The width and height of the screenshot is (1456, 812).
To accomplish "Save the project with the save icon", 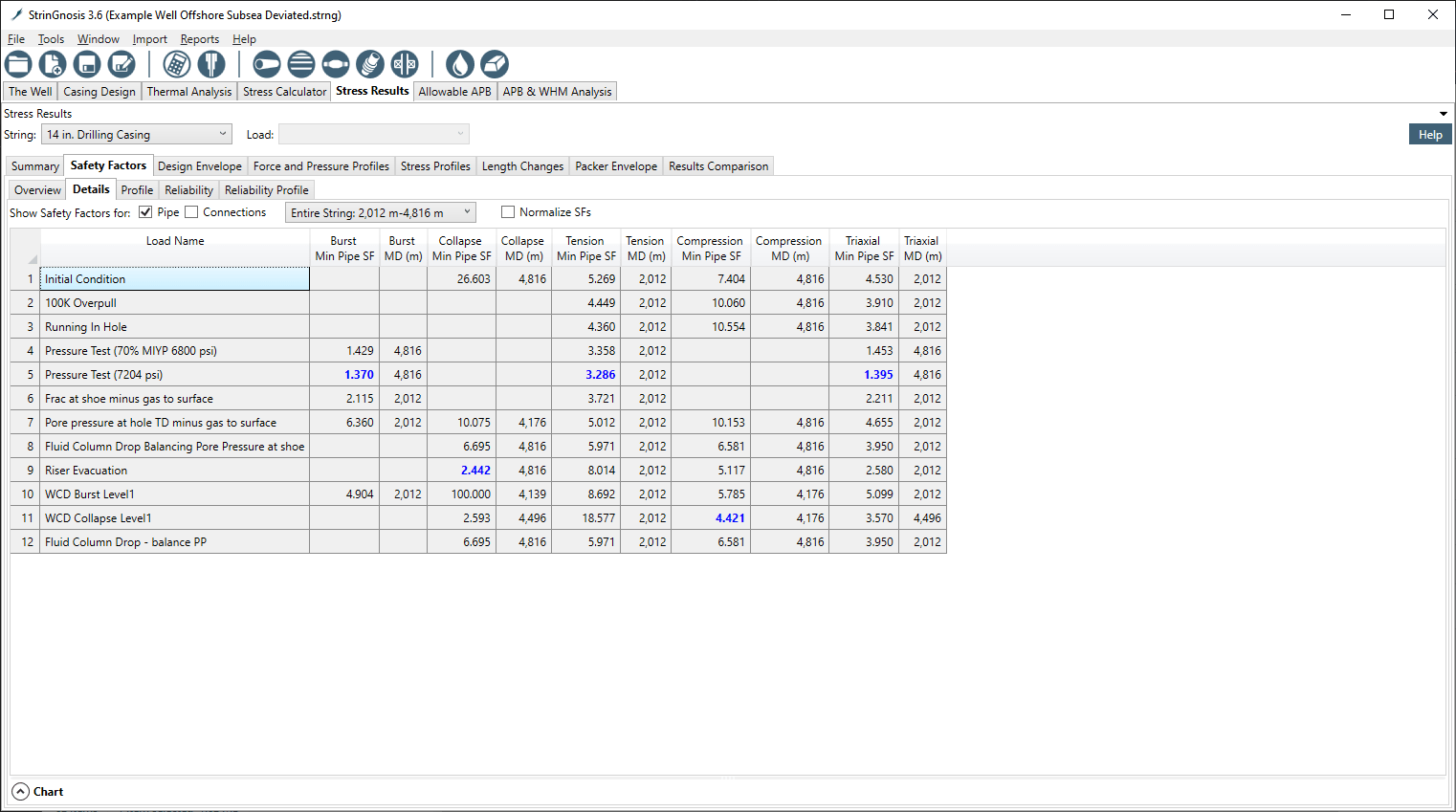I will click(87, 64).
